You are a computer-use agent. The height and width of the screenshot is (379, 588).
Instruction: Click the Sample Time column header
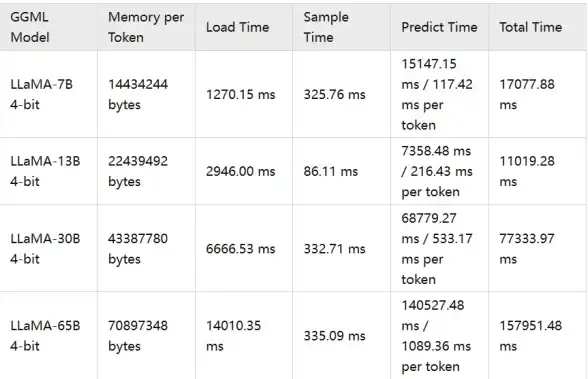pyautogui.click(x=342, y=27)
